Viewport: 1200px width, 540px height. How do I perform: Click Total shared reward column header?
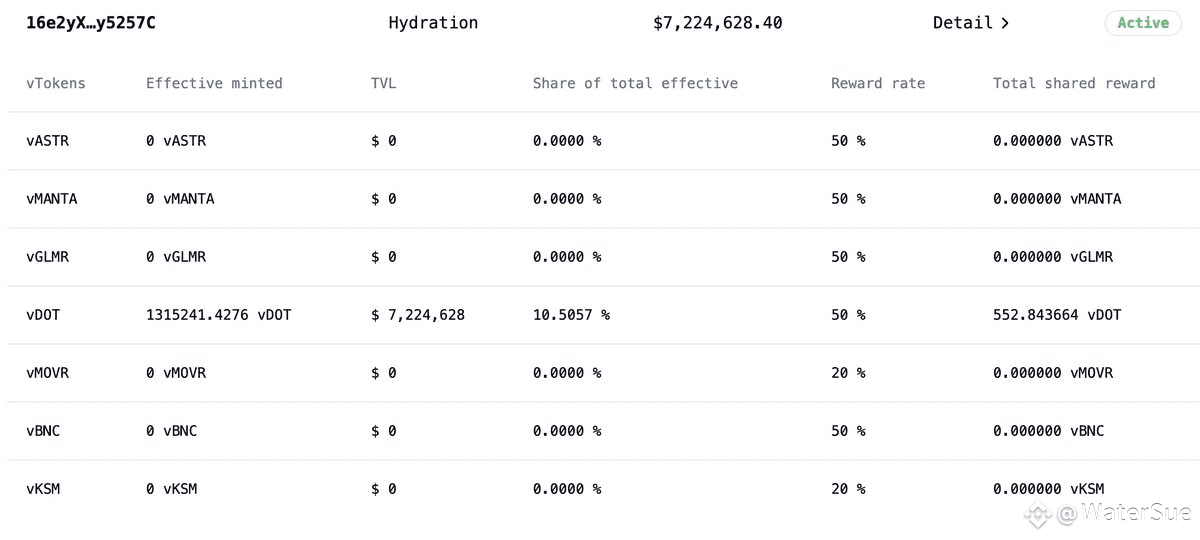pyautogui.click(x=1073, y=83)
